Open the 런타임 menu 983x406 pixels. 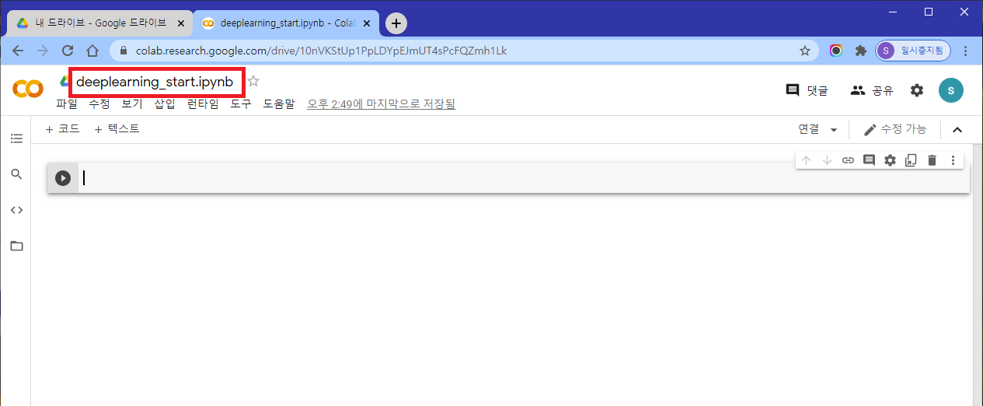click(203, 103)
